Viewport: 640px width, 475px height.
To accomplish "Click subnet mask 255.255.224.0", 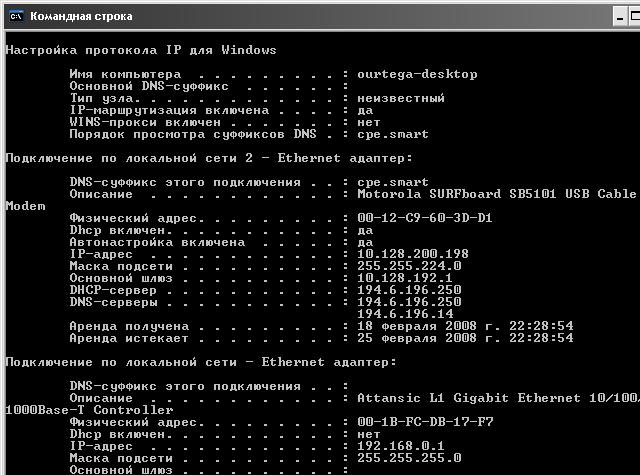I will click(x=409, y=266).
